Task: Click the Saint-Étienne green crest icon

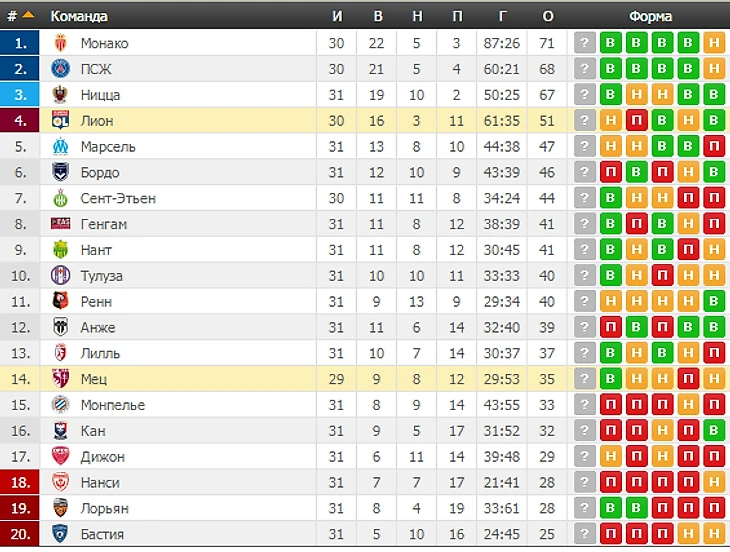Action: click(60, 198)
